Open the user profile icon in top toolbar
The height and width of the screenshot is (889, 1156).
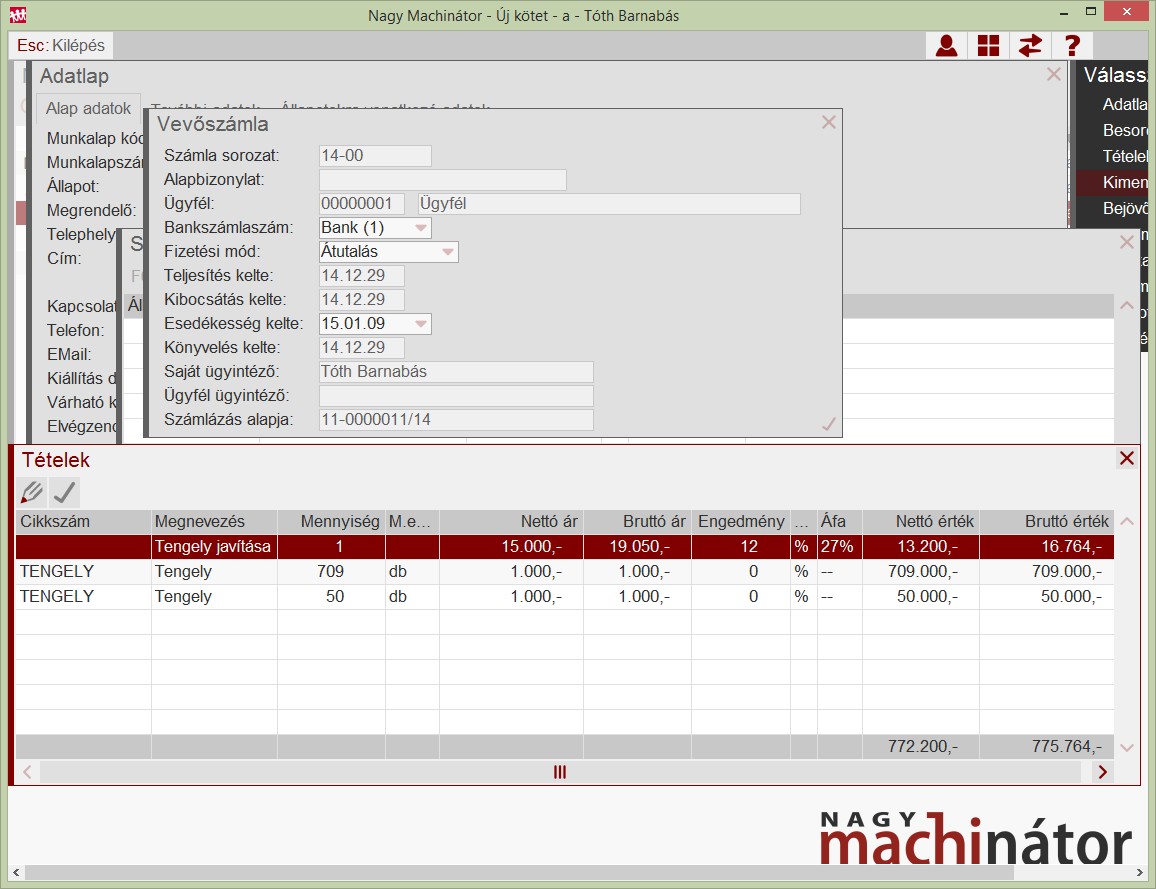point(945,46)
